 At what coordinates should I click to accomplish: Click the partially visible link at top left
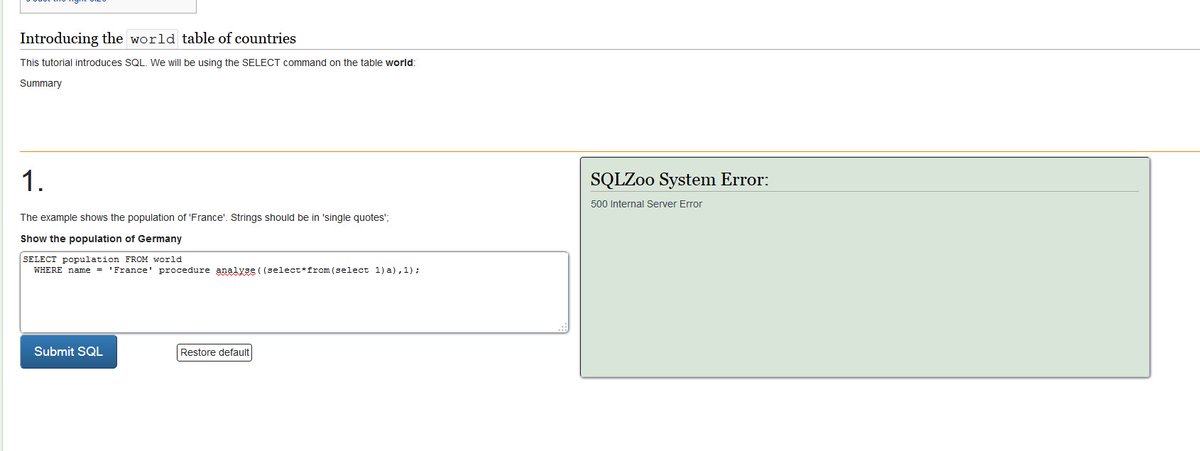65,2
